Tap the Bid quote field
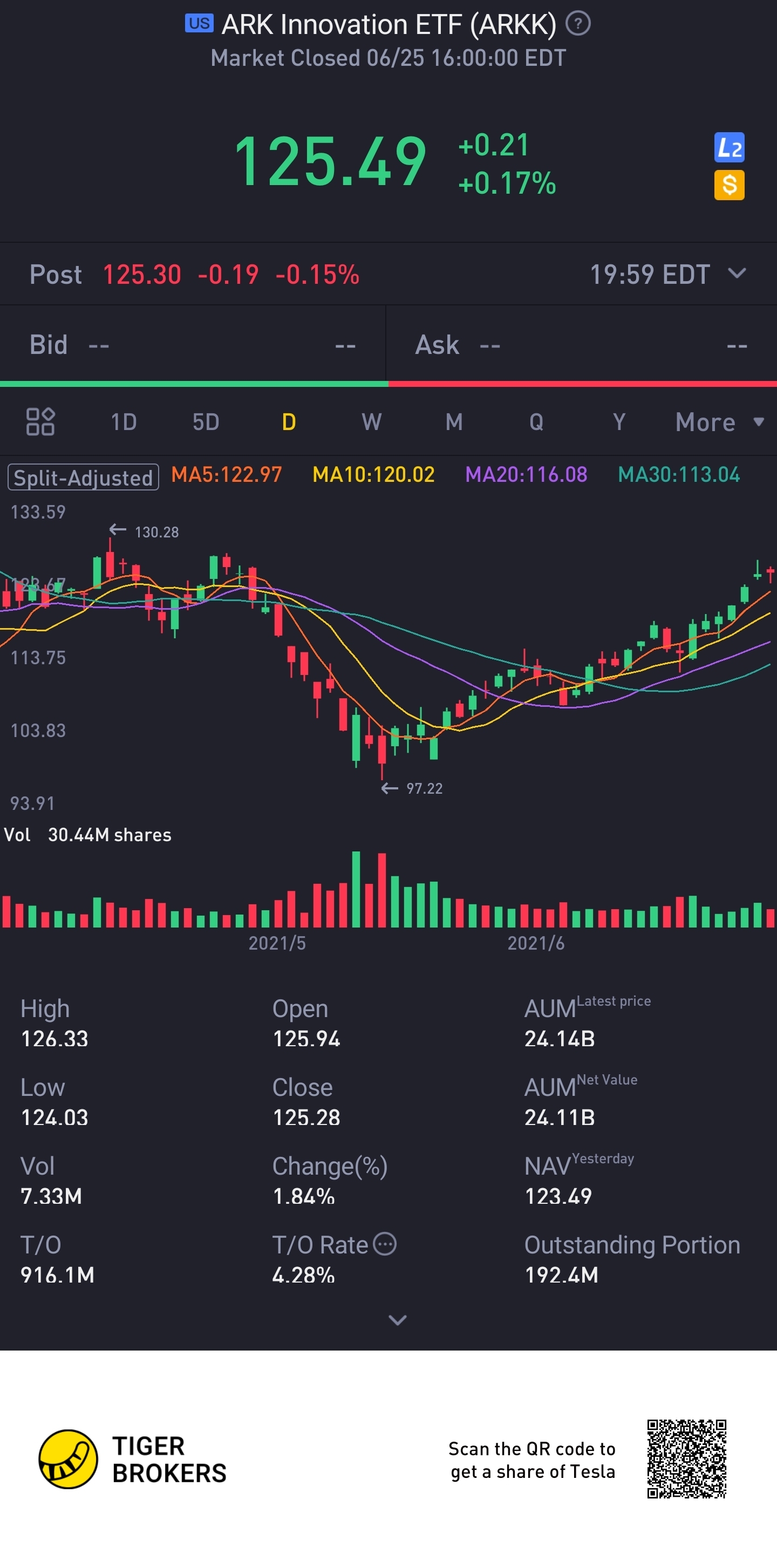 coord(193,345)
